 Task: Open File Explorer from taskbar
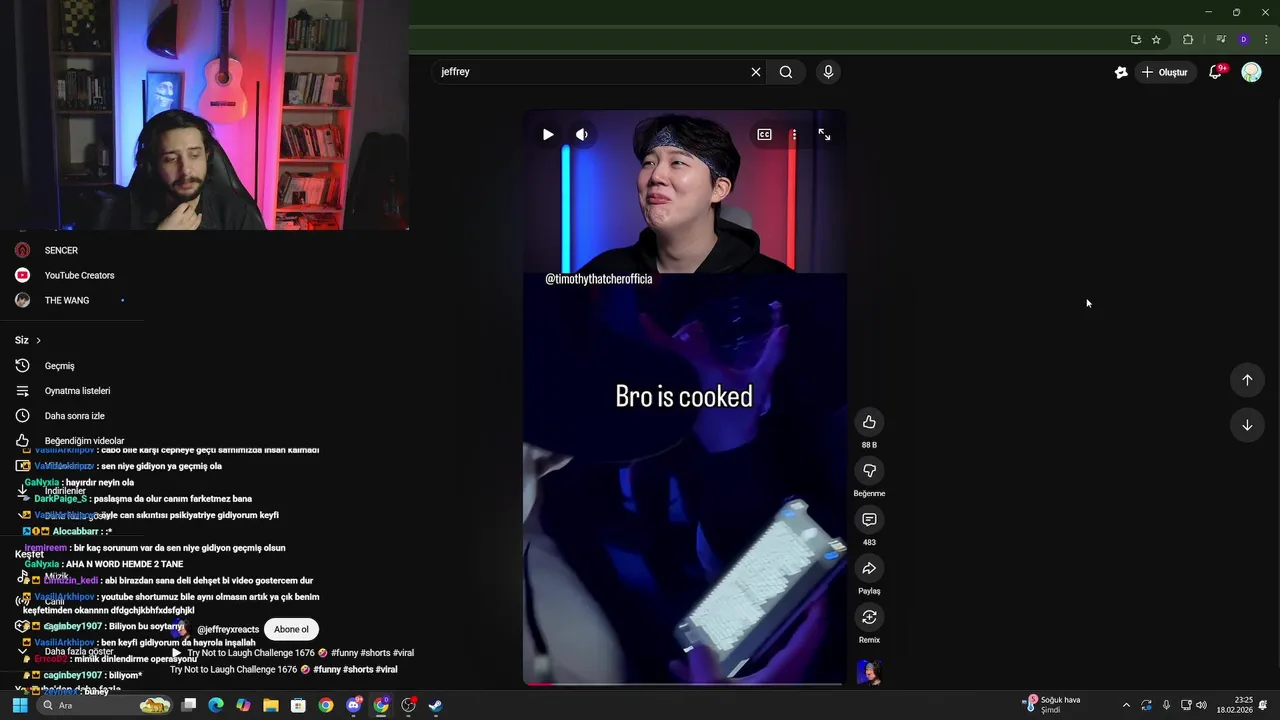(x=271, y=705)
